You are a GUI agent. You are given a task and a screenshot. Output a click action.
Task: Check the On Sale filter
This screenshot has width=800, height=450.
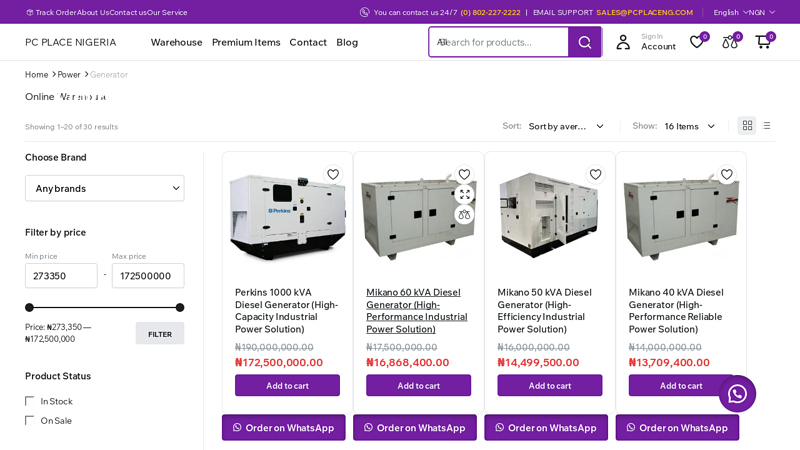click(30, 421)
